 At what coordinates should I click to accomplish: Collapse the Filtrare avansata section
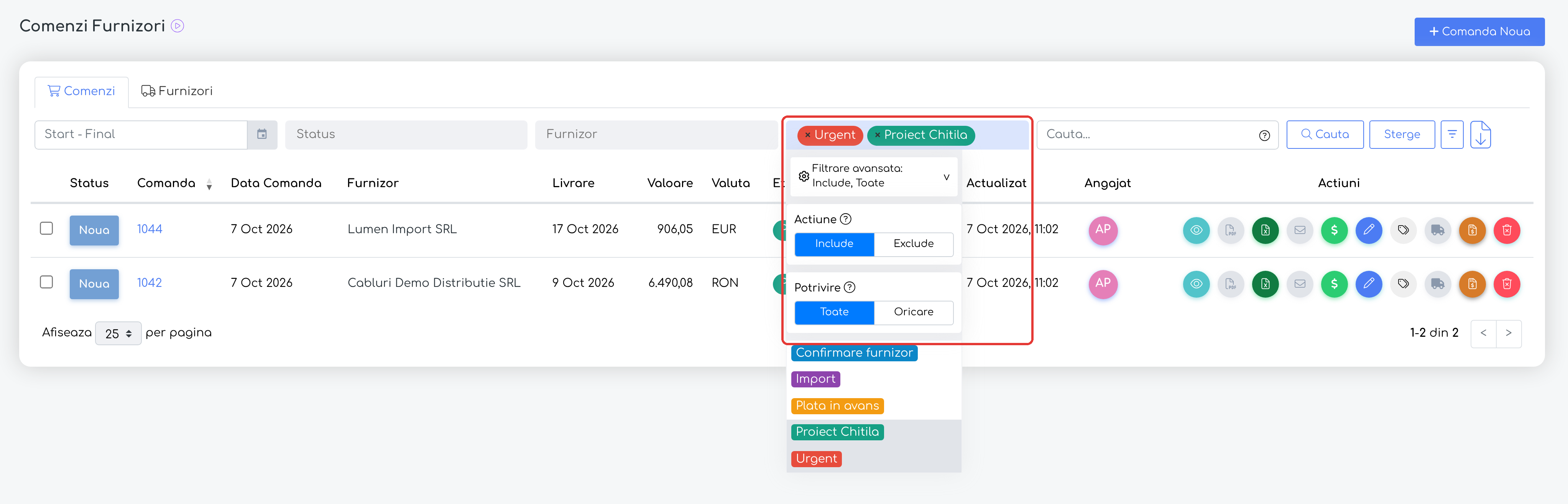tap(873, 176)
